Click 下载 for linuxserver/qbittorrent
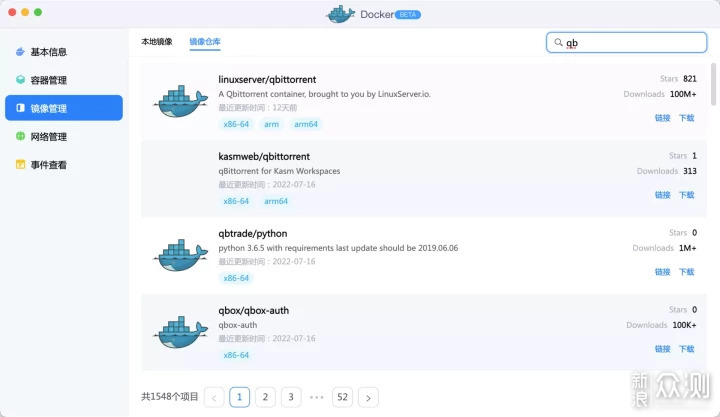 tap(686, 118)
